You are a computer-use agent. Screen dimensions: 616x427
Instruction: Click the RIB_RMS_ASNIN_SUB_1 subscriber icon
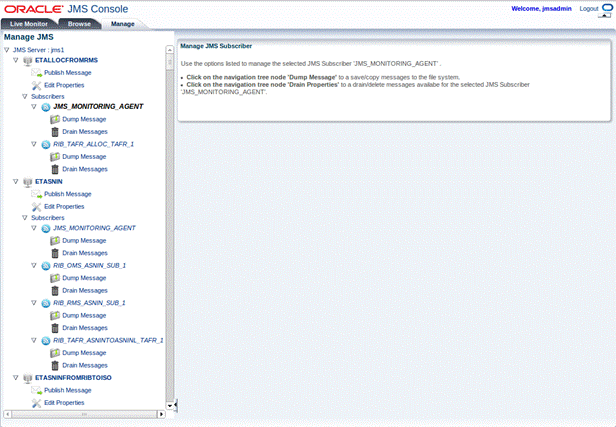tap(46, 303)
